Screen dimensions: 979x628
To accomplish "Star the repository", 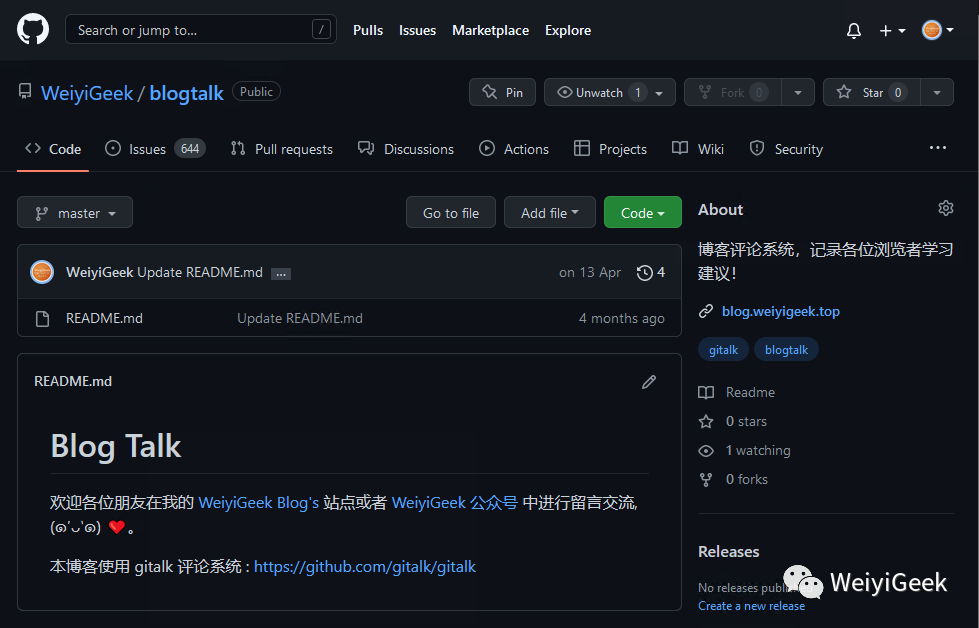I will (871, 92).
